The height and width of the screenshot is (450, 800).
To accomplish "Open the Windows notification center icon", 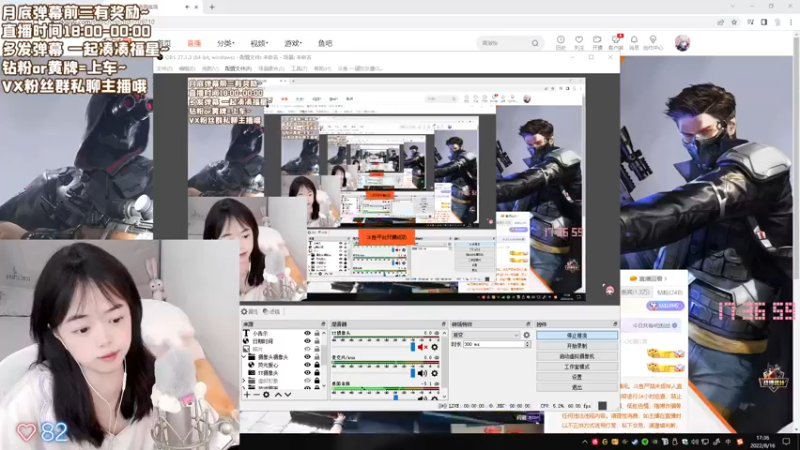I will point(786,441).
